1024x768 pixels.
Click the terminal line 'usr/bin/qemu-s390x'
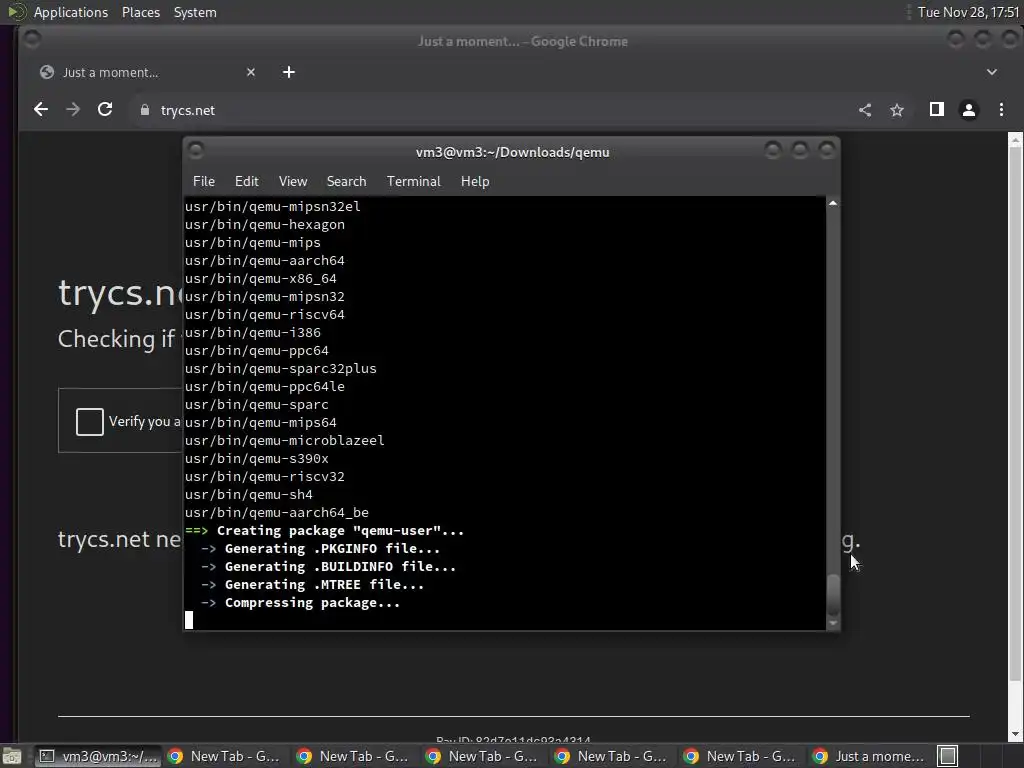click(x=257, y=458)
